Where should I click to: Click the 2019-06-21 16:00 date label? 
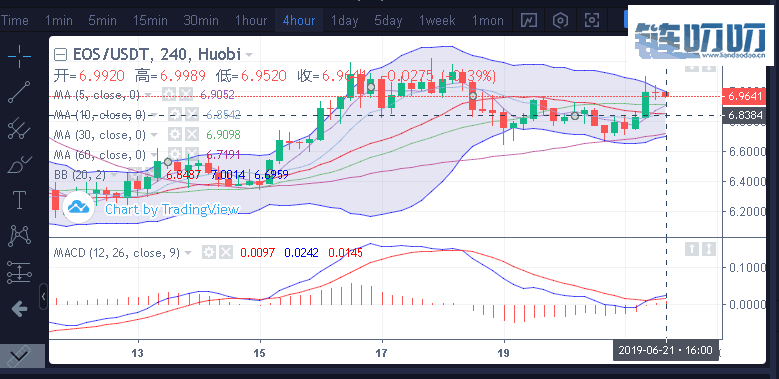(666, 350)
